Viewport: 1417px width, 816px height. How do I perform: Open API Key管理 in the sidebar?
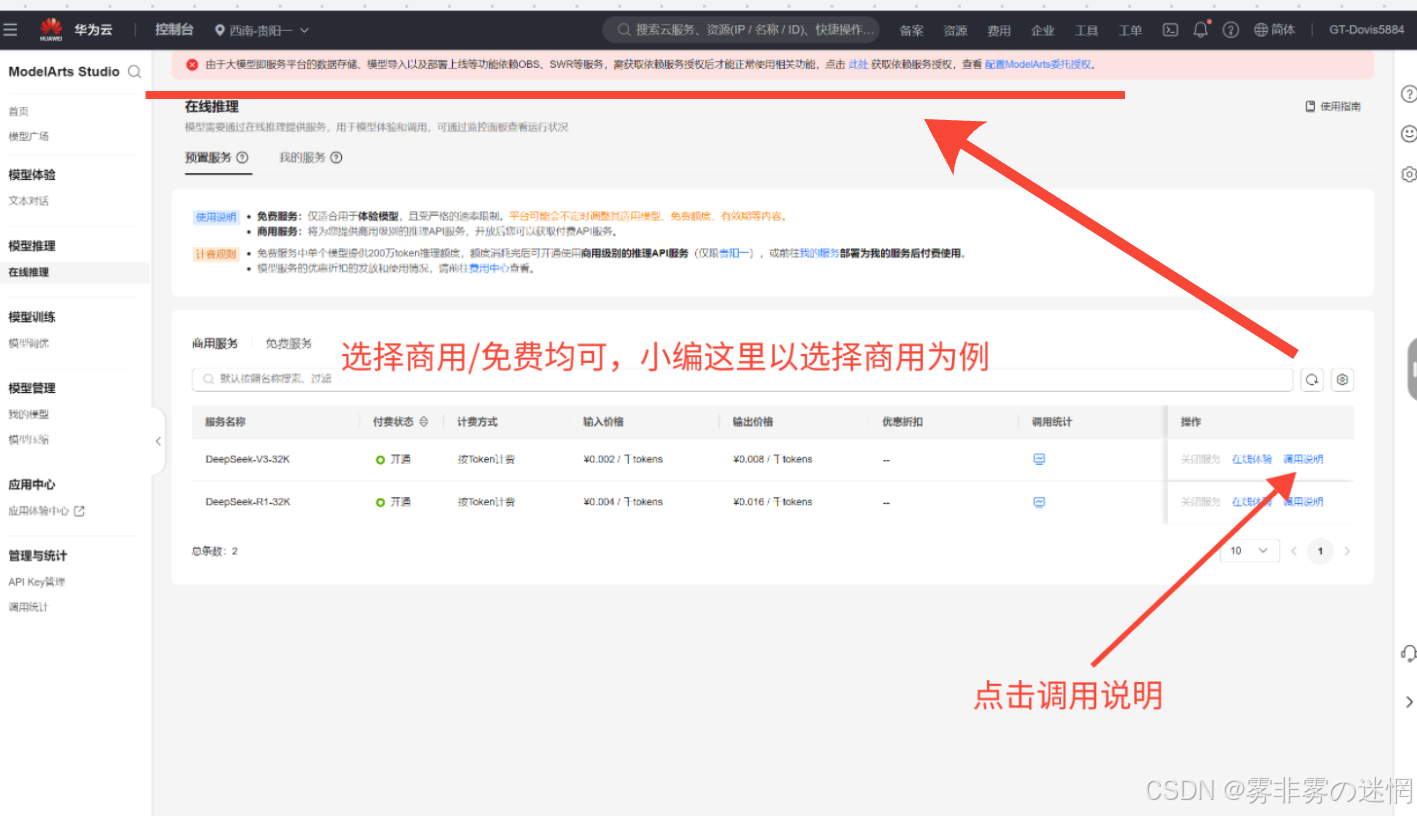[37, 582]
